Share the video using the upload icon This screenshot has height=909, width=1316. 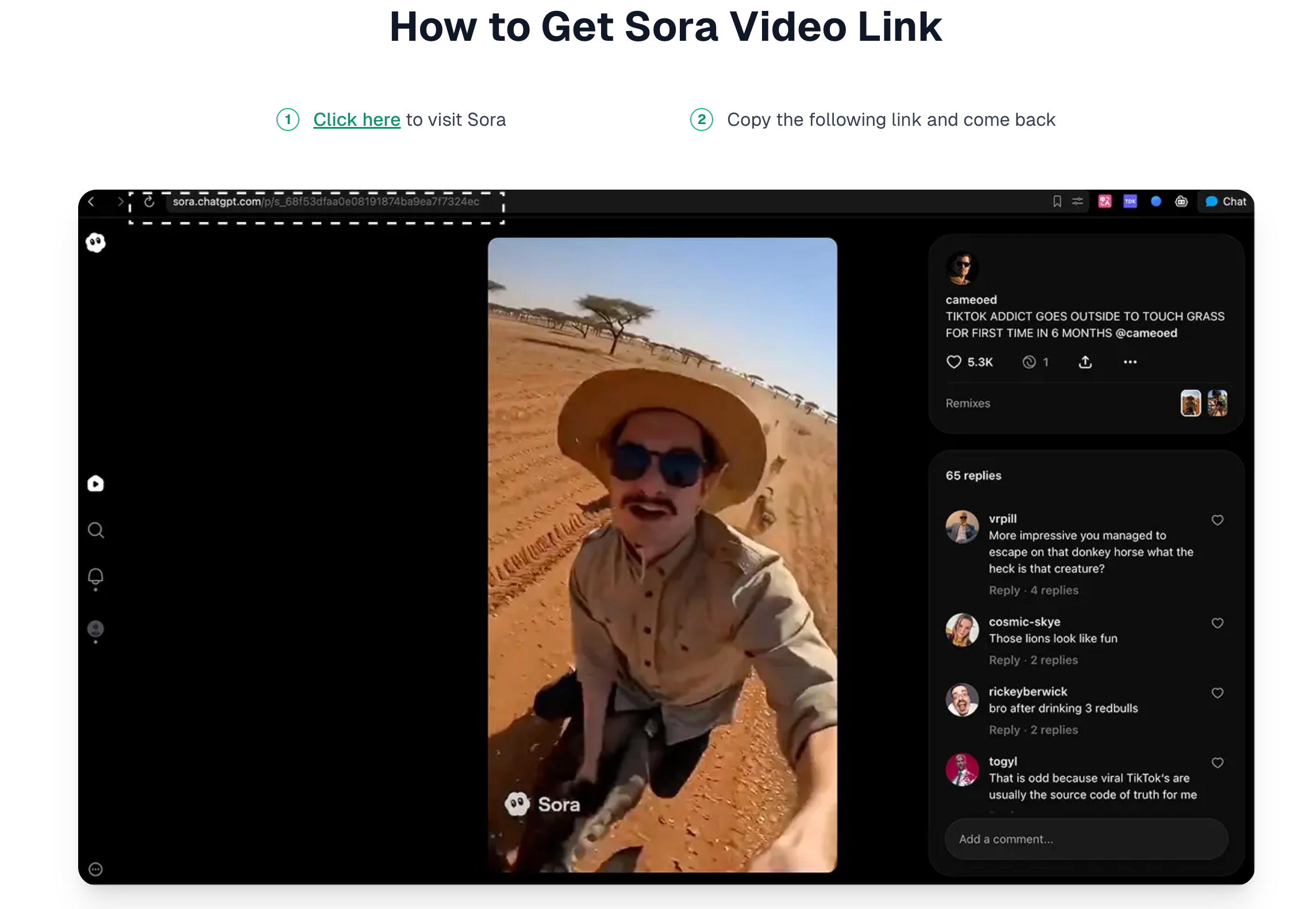1085,362
